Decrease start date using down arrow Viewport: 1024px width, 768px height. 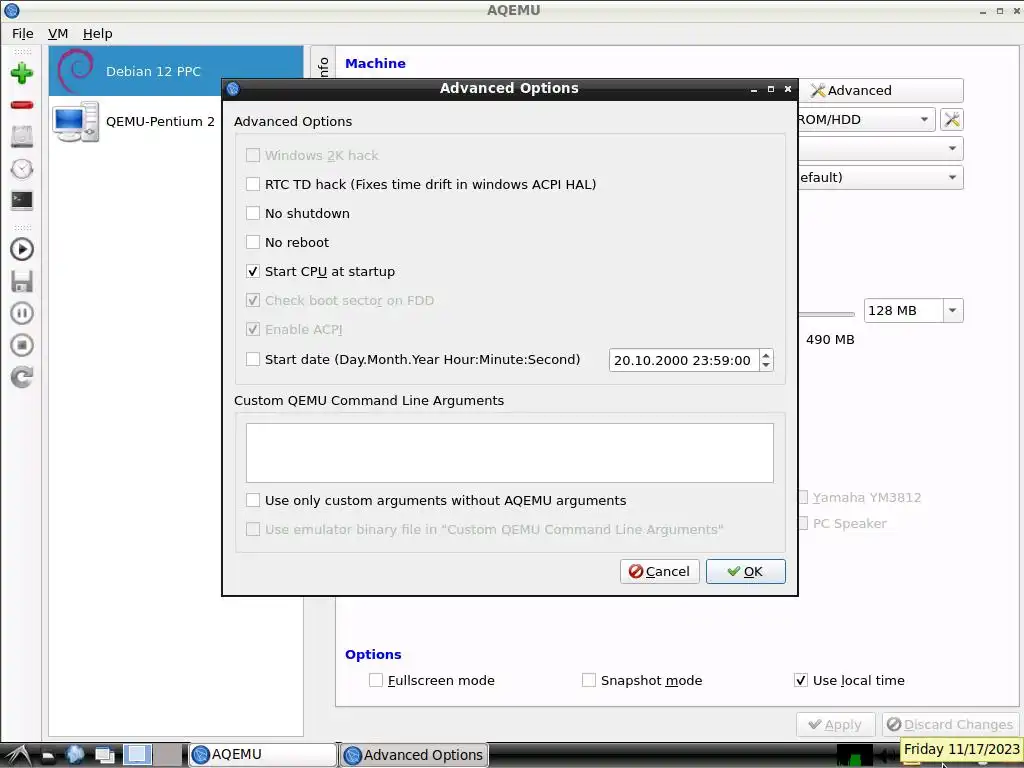[766, 365]
